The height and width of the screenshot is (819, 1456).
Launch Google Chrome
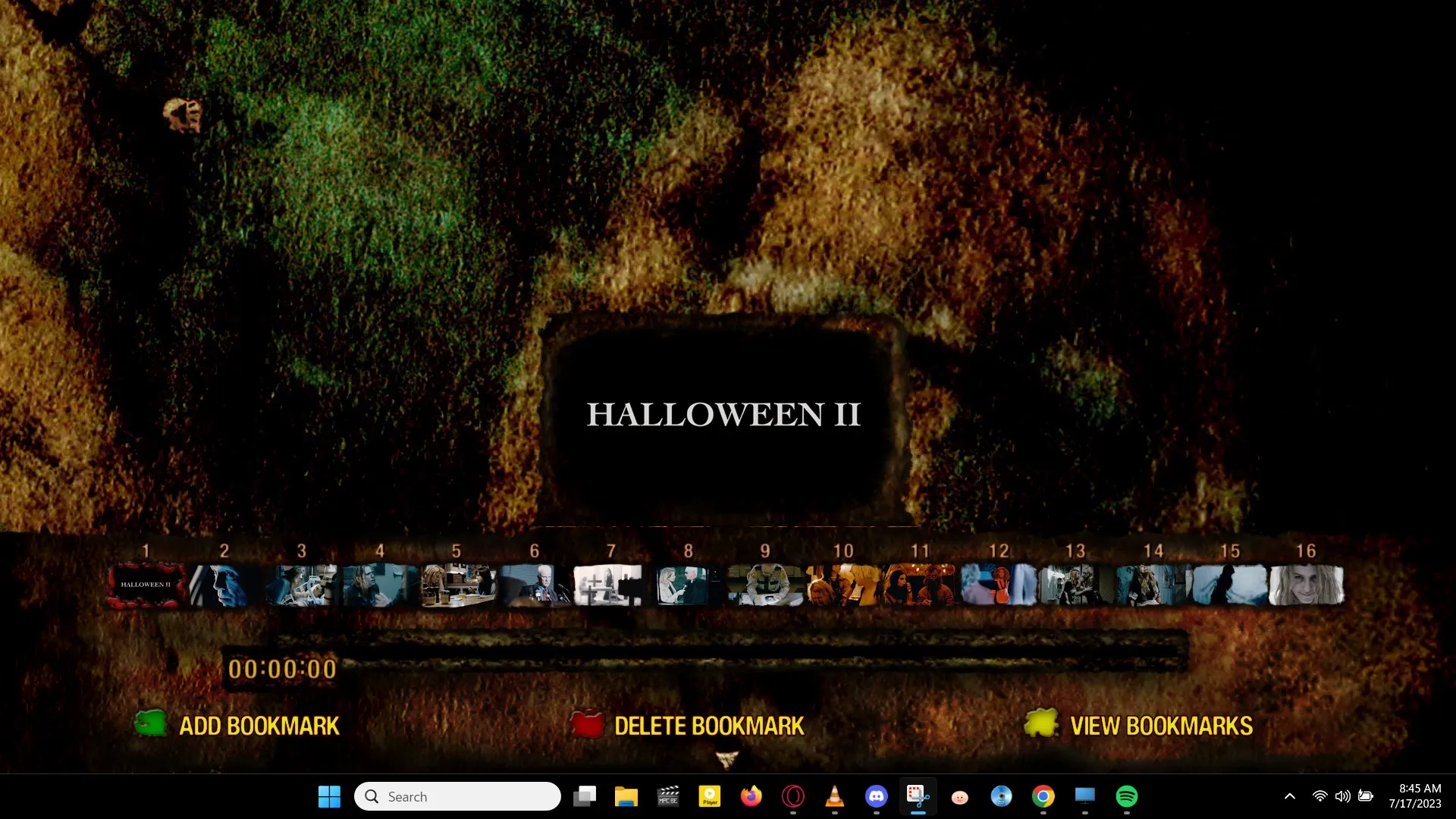1043,796
